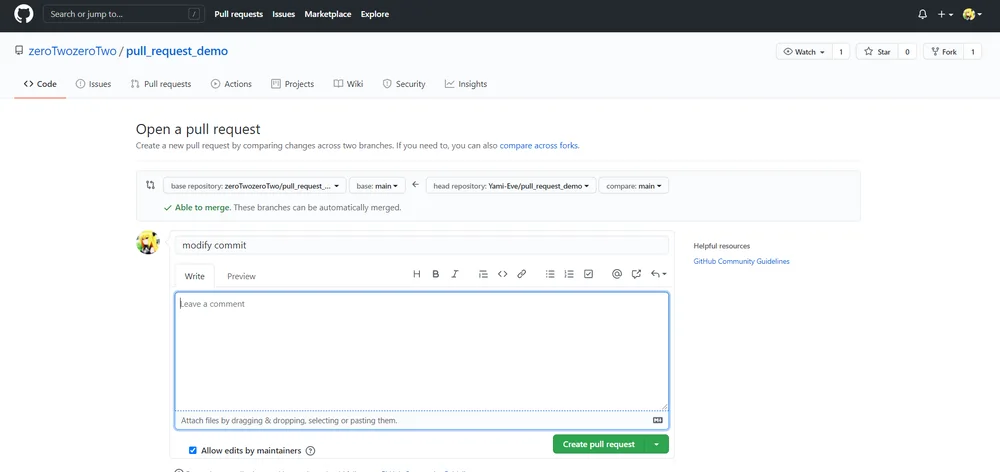Open the saved replies arrow menu
1000x472 pixels.
click(x=658, y=274)
